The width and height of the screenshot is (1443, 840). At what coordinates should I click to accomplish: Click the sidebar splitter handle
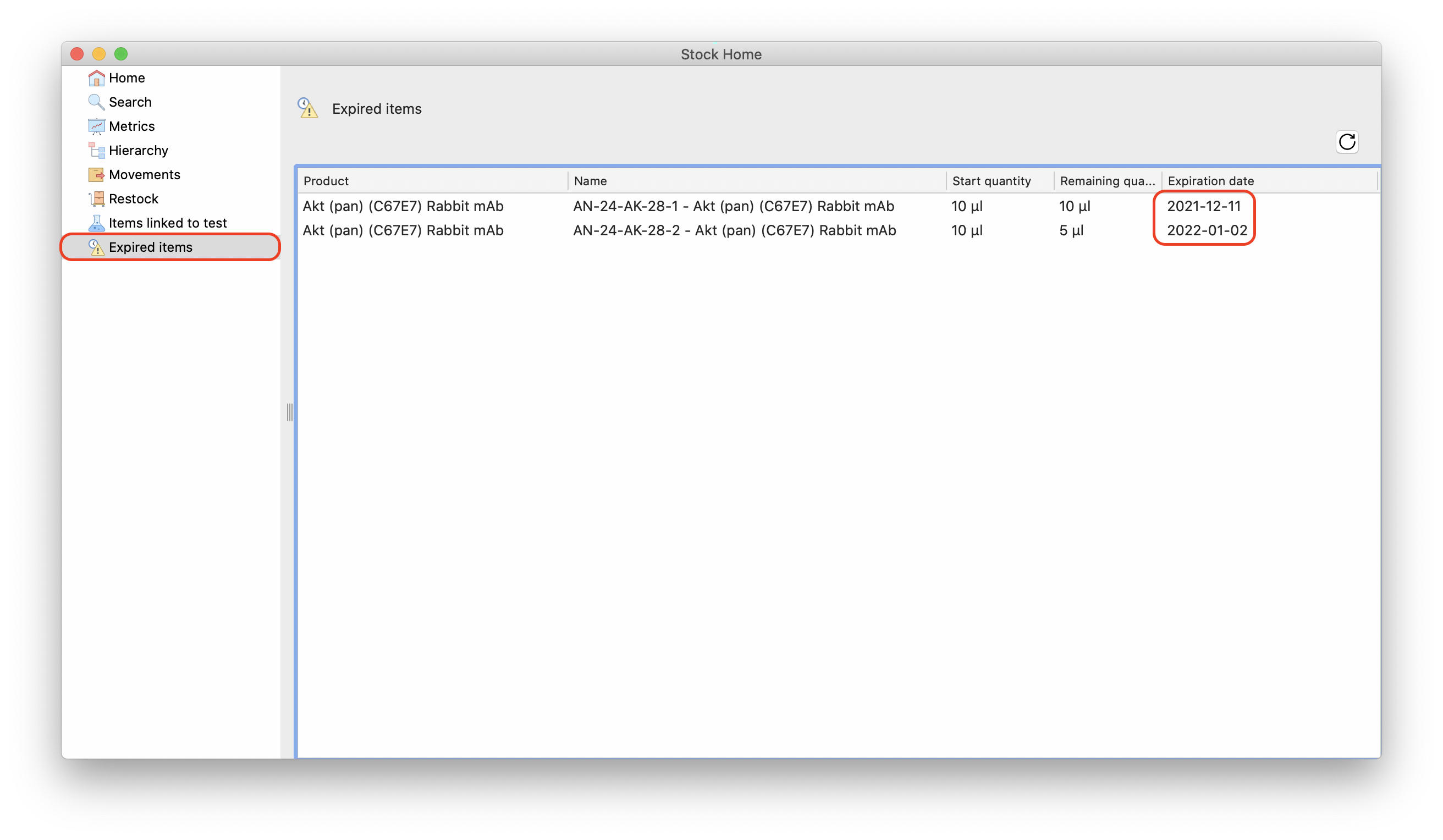point(290,412)
